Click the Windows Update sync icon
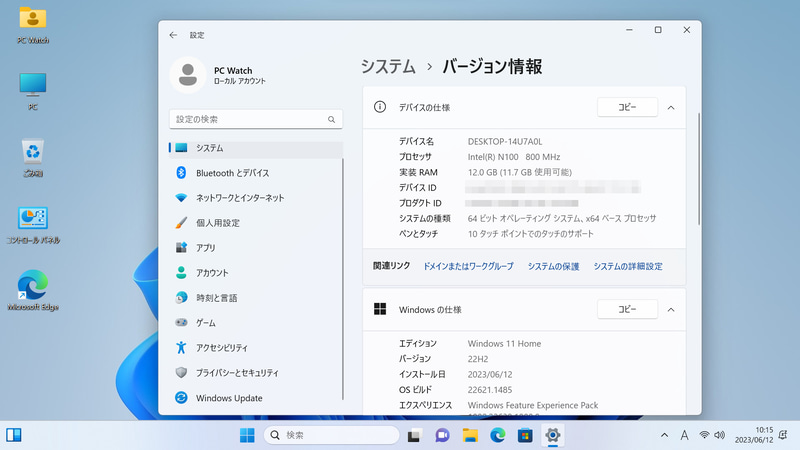The width and height of the screenshot is (800, 450). [x=181, y=397]
